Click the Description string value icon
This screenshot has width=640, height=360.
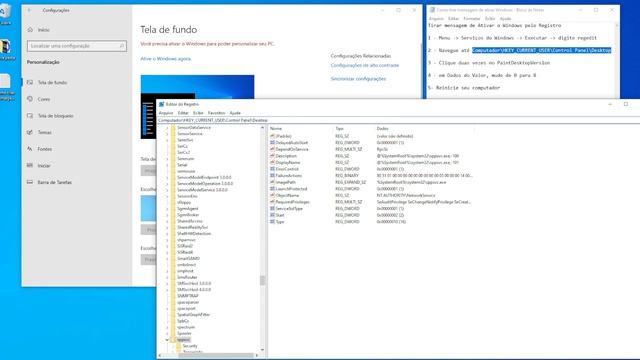coord(272,156)
